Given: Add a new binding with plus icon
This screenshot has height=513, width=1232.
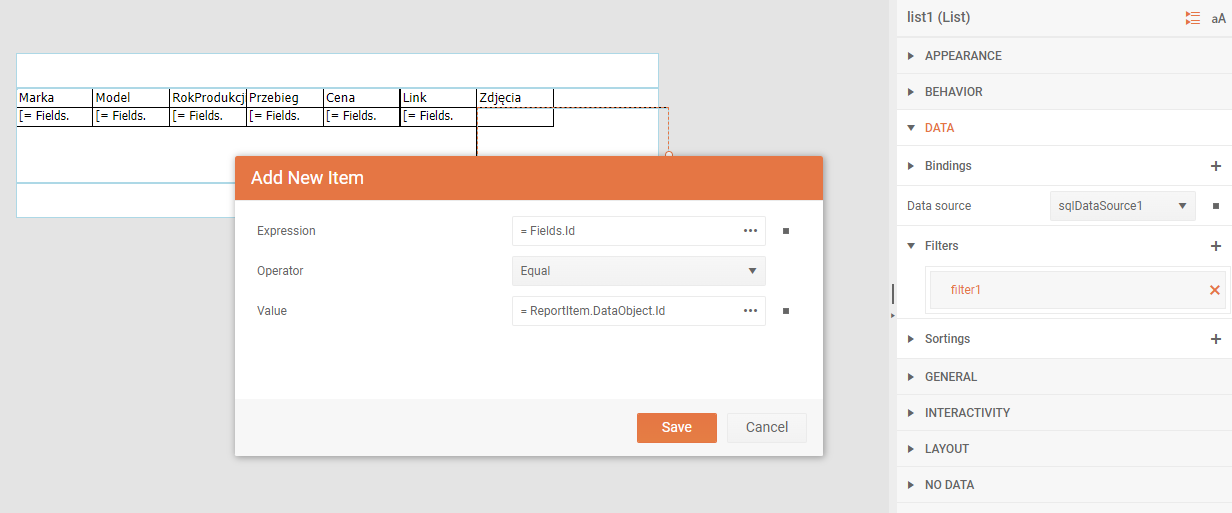Looking at the screenshot, I should tap(1215, 166).
